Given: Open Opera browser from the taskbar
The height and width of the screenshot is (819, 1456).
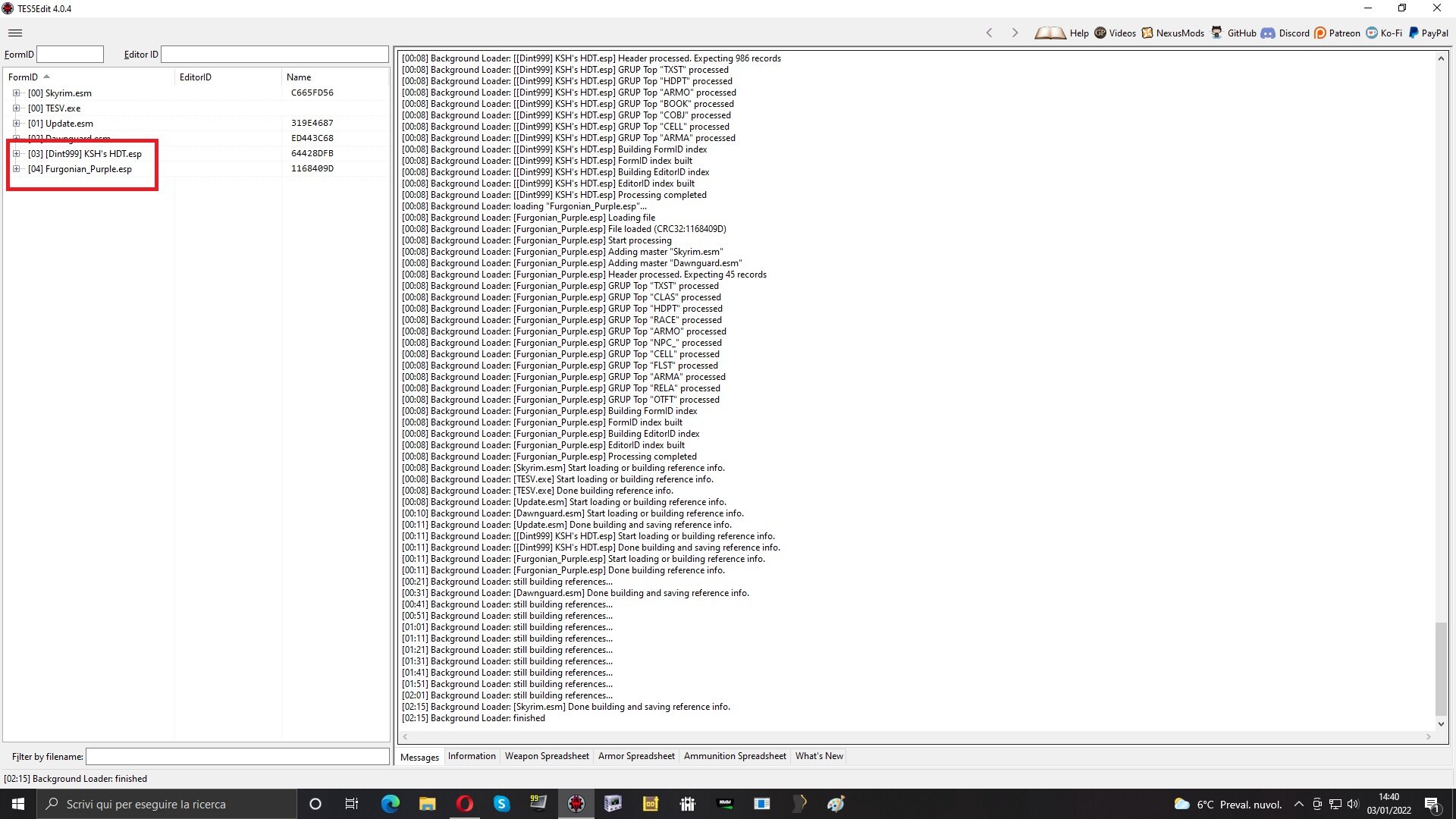Looking at the screenshot, I should tap(465, 804).
